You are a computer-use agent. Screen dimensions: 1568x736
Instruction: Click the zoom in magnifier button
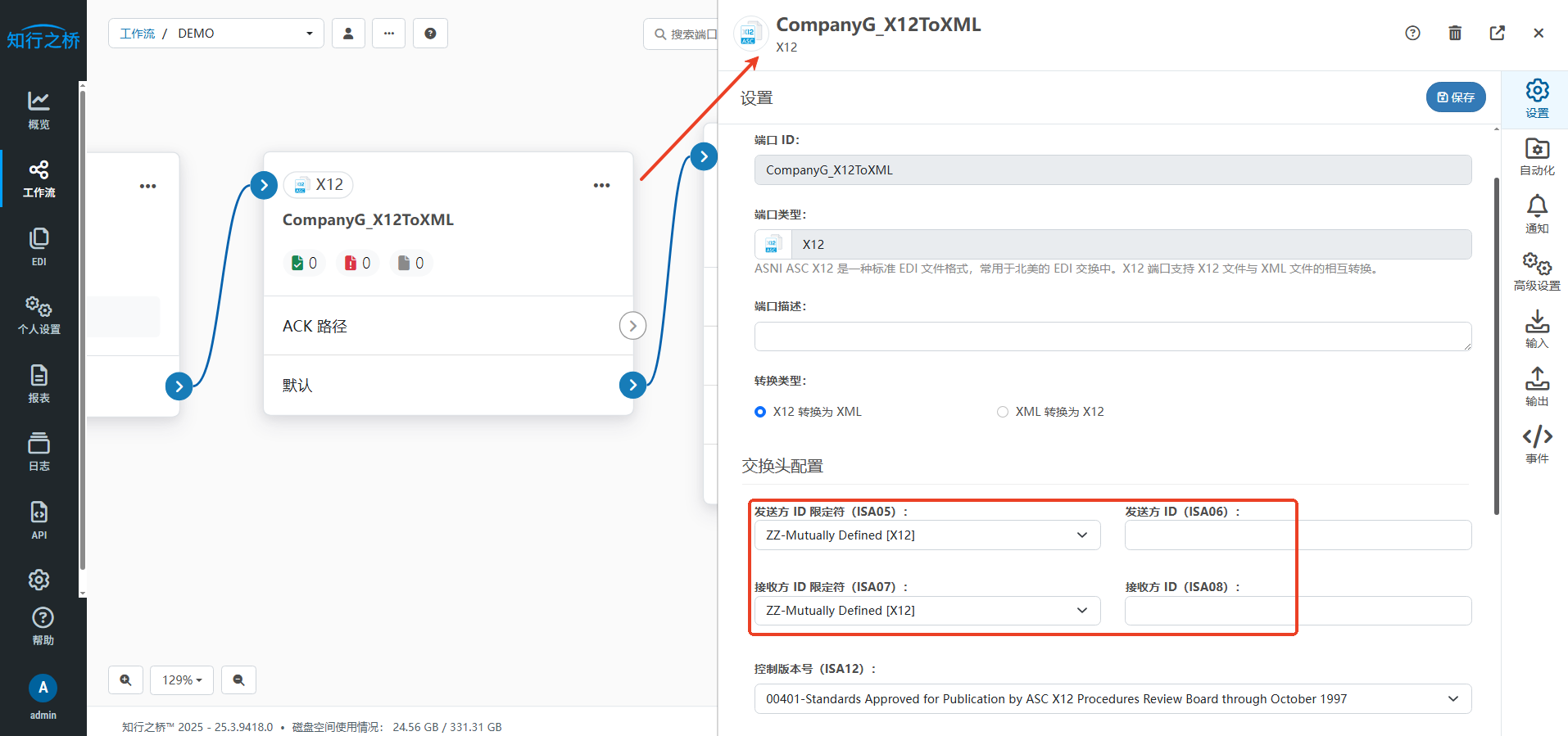click(x=125, y=680)
